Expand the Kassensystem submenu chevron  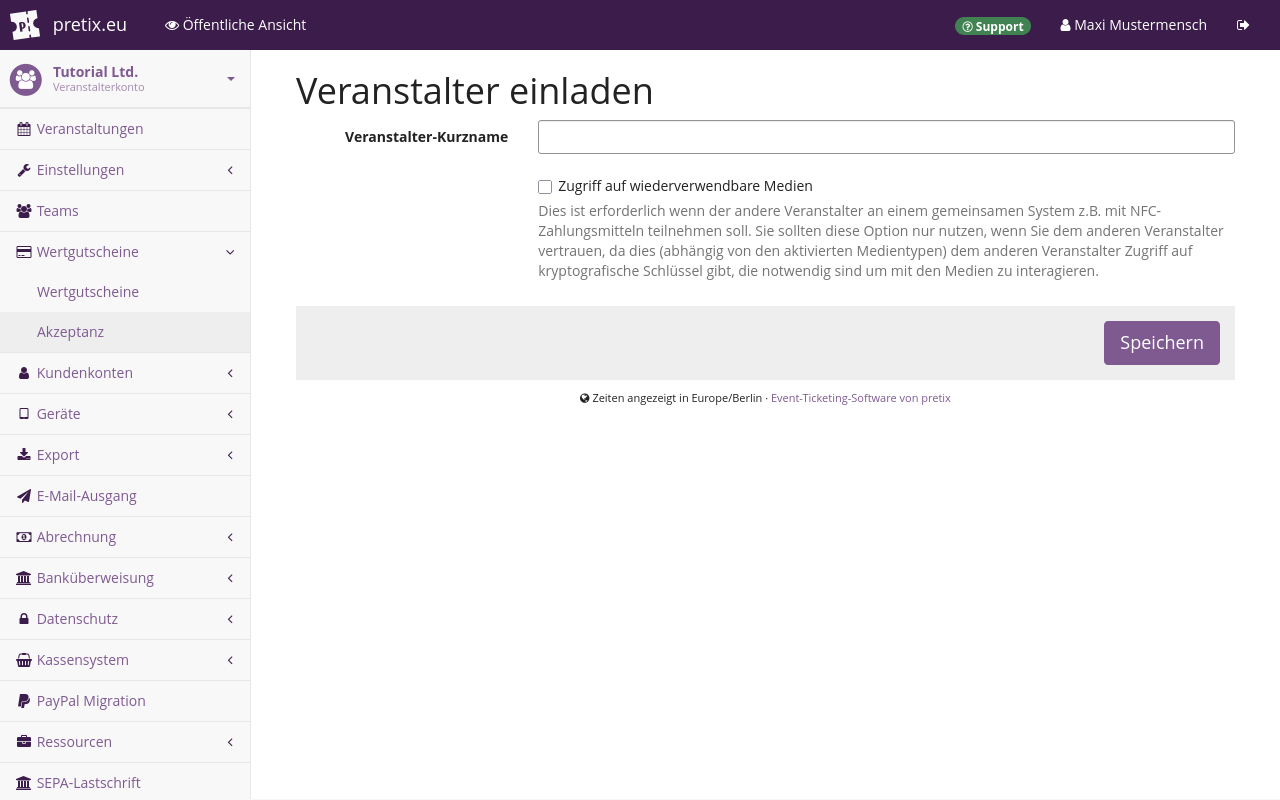point(230,660)
